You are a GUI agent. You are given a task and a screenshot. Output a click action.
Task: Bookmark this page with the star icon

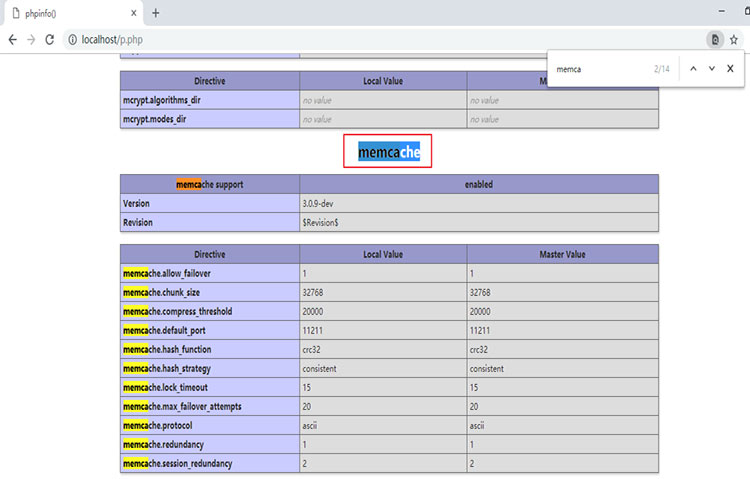point(734,39)
